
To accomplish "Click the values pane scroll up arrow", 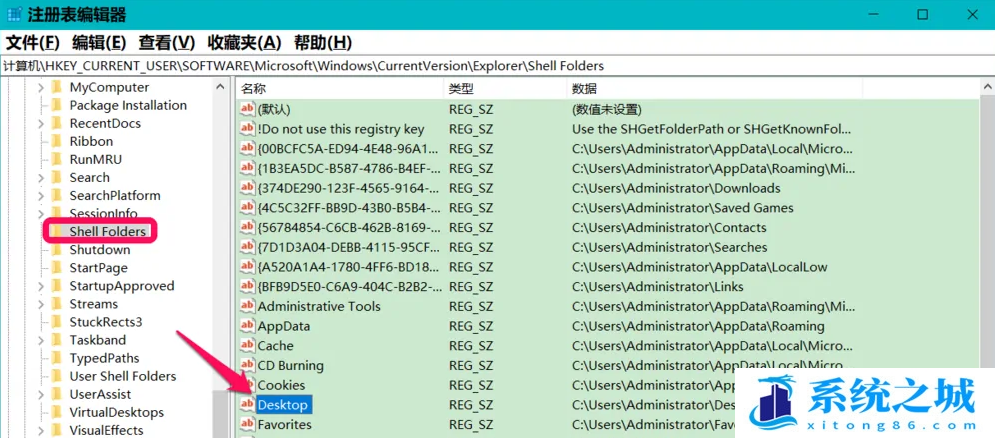I will point(987,88).
